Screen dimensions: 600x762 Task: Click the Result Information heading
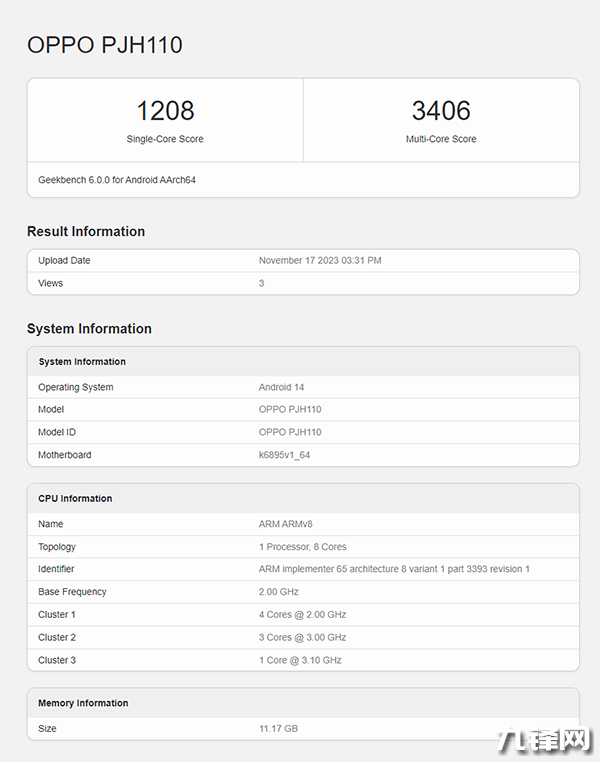[86, 231]
